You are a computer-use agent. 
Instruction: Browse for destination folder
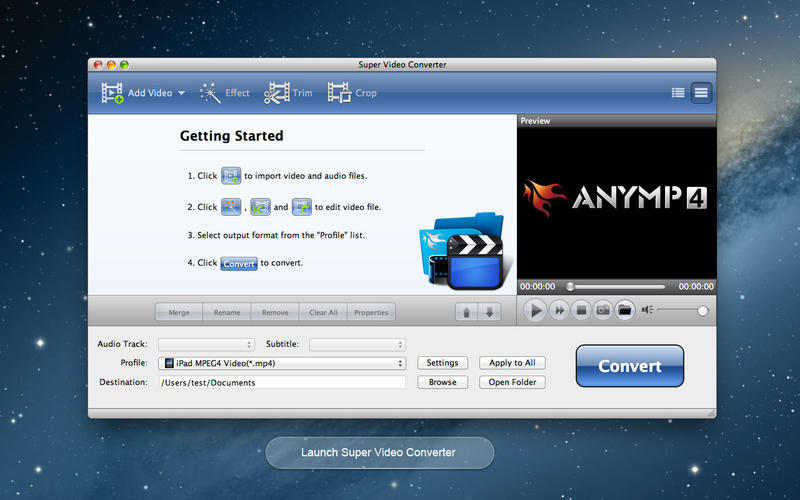coord(442,382)
